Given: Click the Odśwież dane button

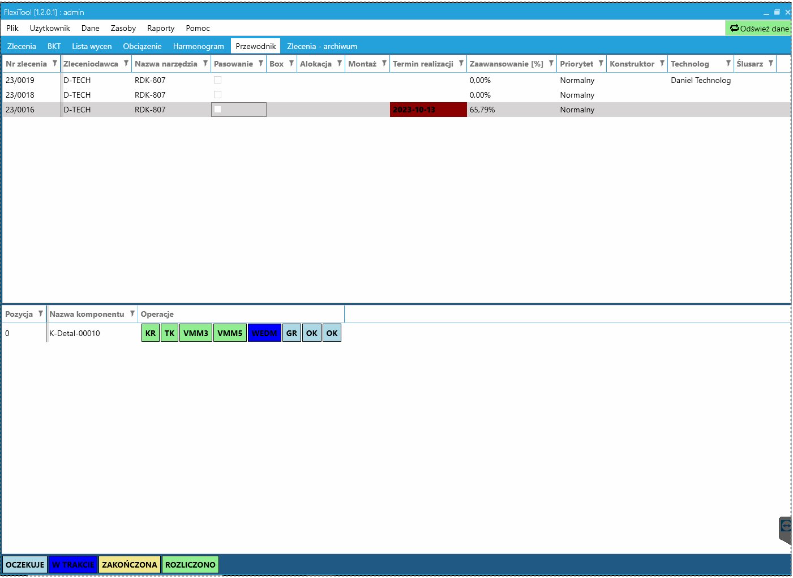Looking at the screenshot, I should pos(759,28).
